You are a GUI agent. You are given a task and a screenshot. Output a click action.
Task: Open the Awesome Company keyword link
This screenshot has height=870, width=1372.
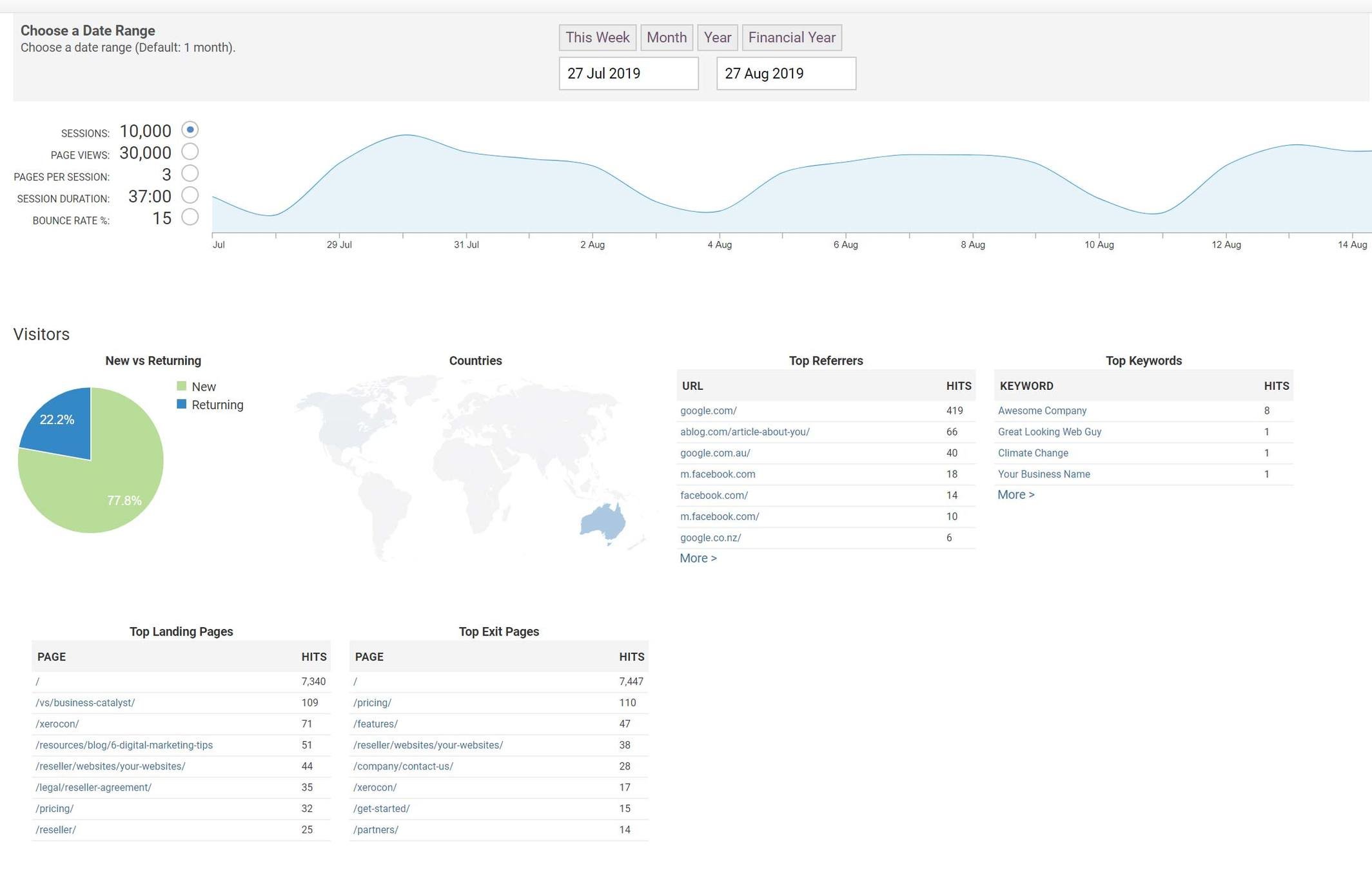click(x=1042, y=411)
